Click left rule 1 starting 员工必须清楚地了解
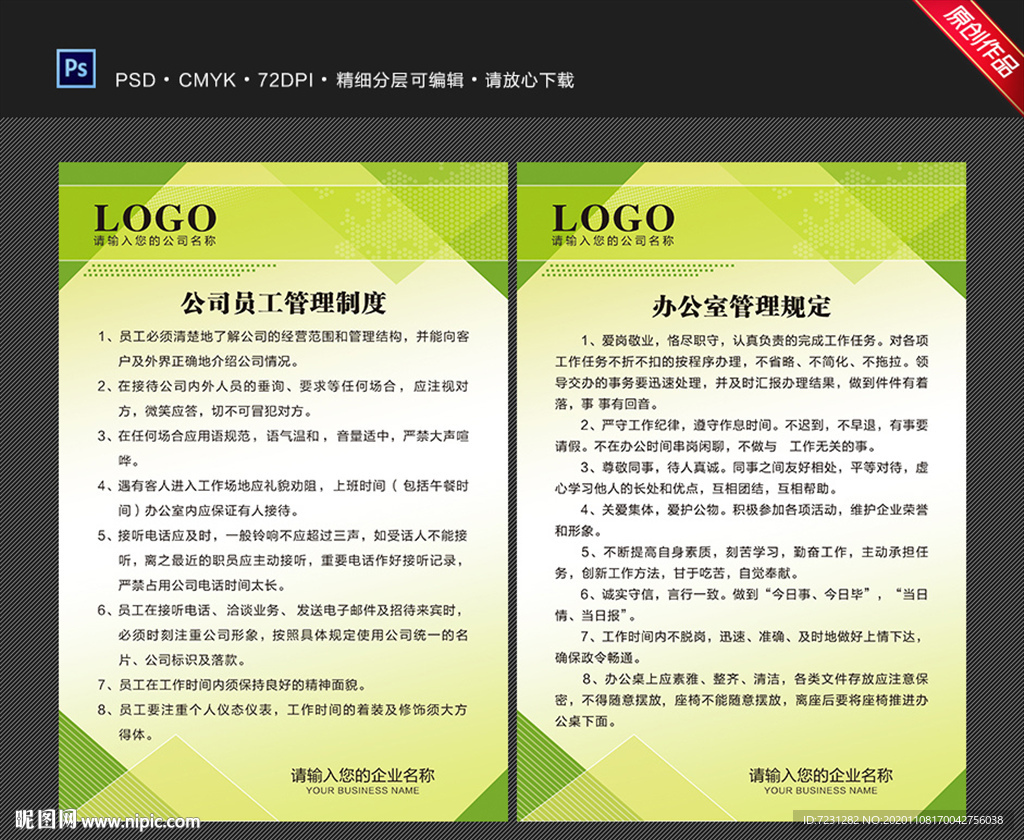 [283, 349]
